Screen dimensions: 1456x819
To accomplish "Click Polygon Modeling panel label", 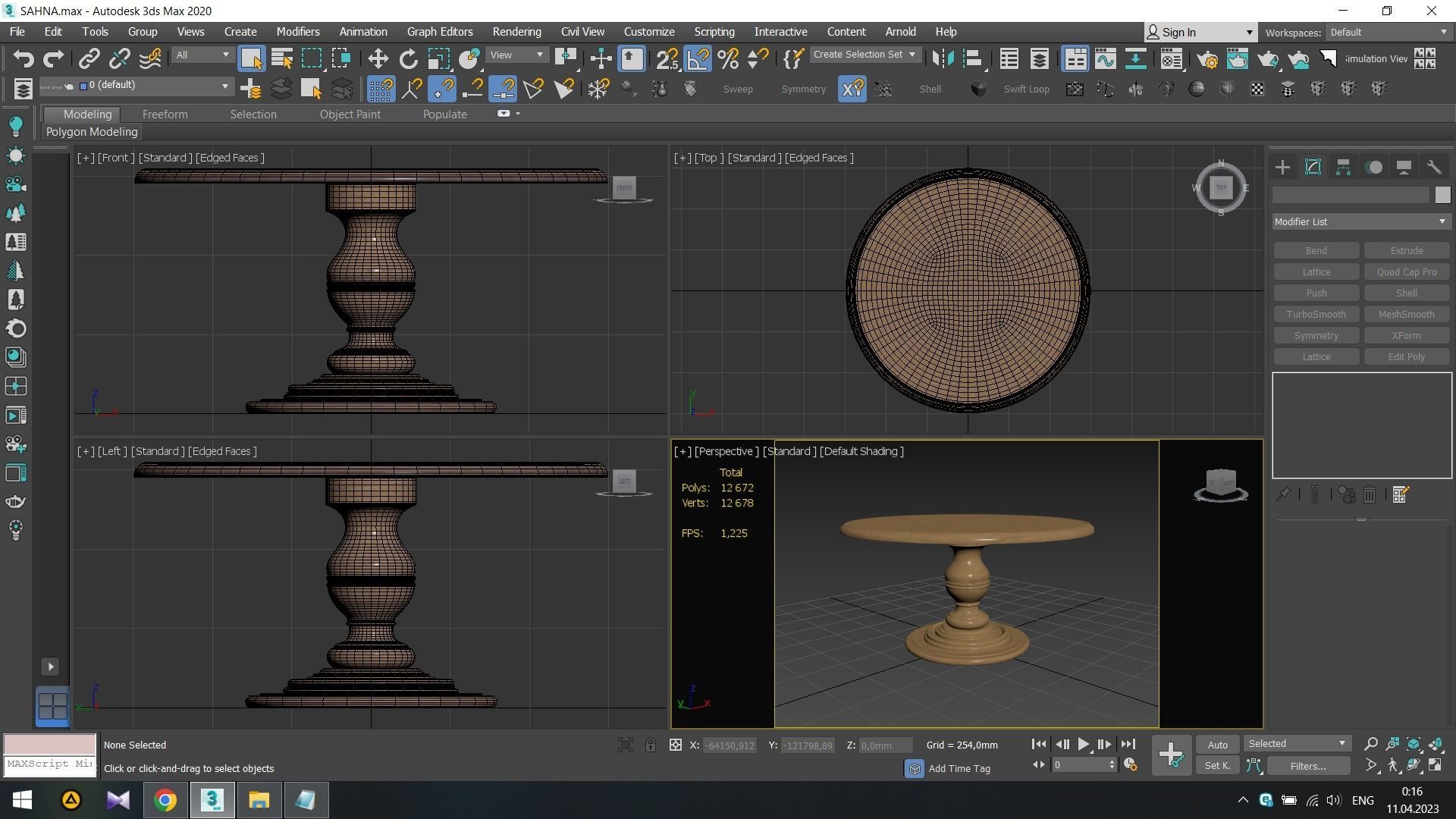I will (x=92, y=132).
